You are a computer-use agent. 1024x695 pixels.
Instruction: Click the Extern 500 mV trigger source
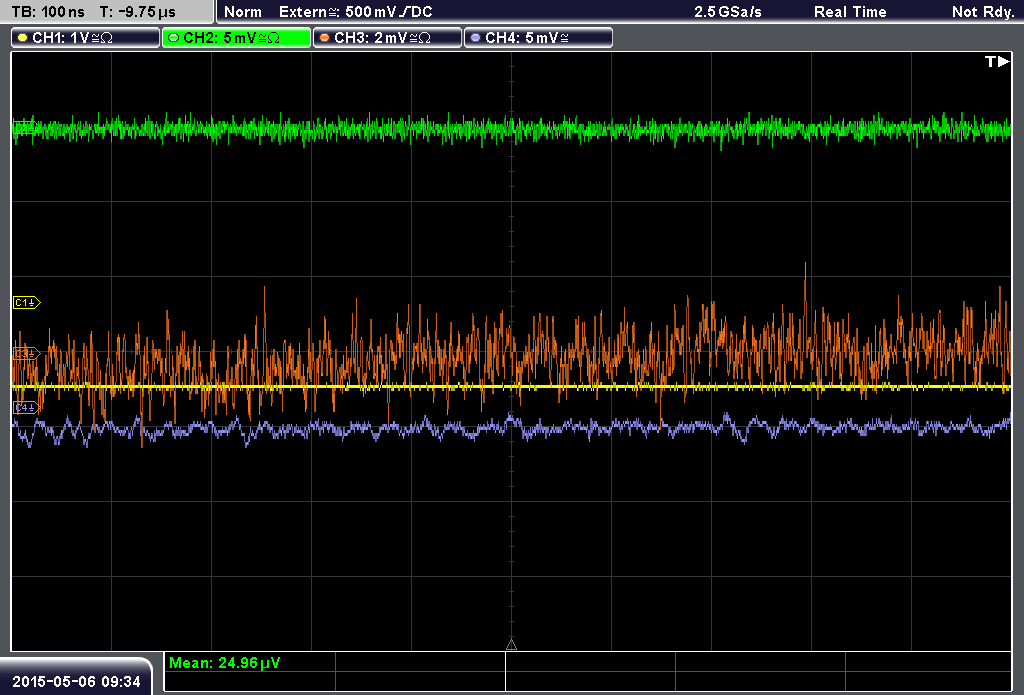coord(355,12)
